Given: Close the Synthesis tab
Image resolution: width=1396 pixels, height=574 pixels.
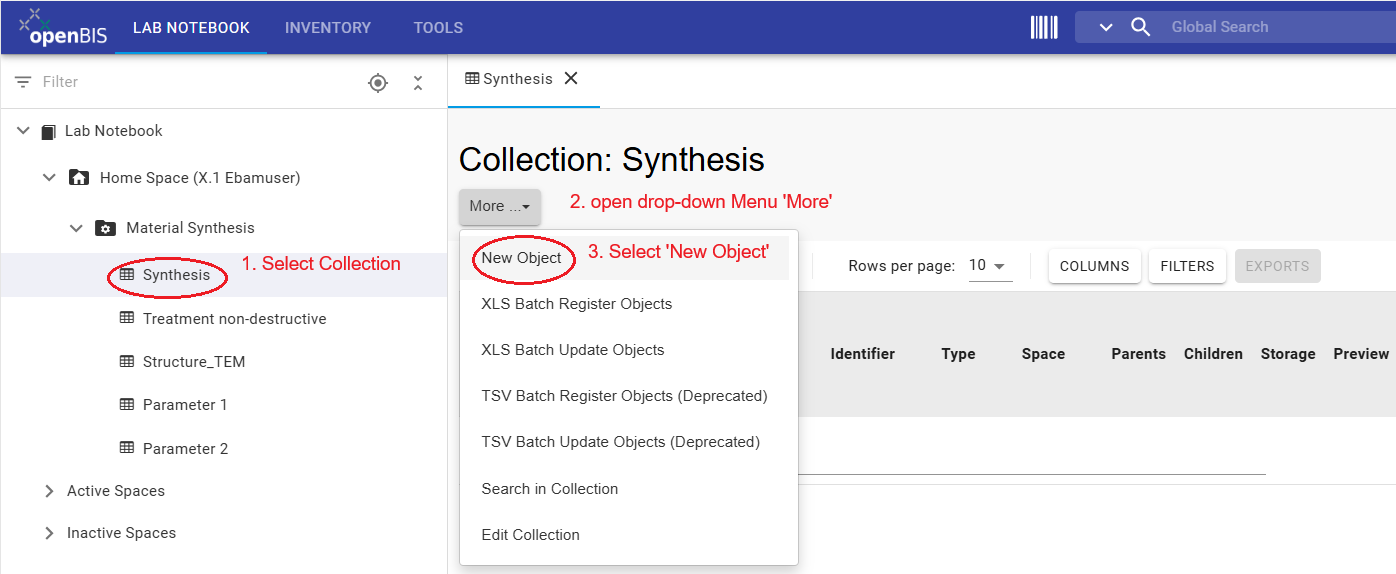Looking at the screenshot, I should [x=571, y=78].
